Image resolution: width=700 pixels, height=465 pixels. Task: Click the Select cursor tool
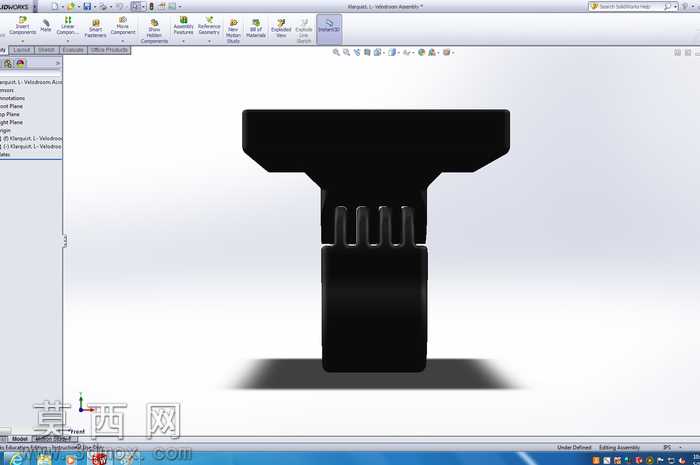tap(136, 6)
